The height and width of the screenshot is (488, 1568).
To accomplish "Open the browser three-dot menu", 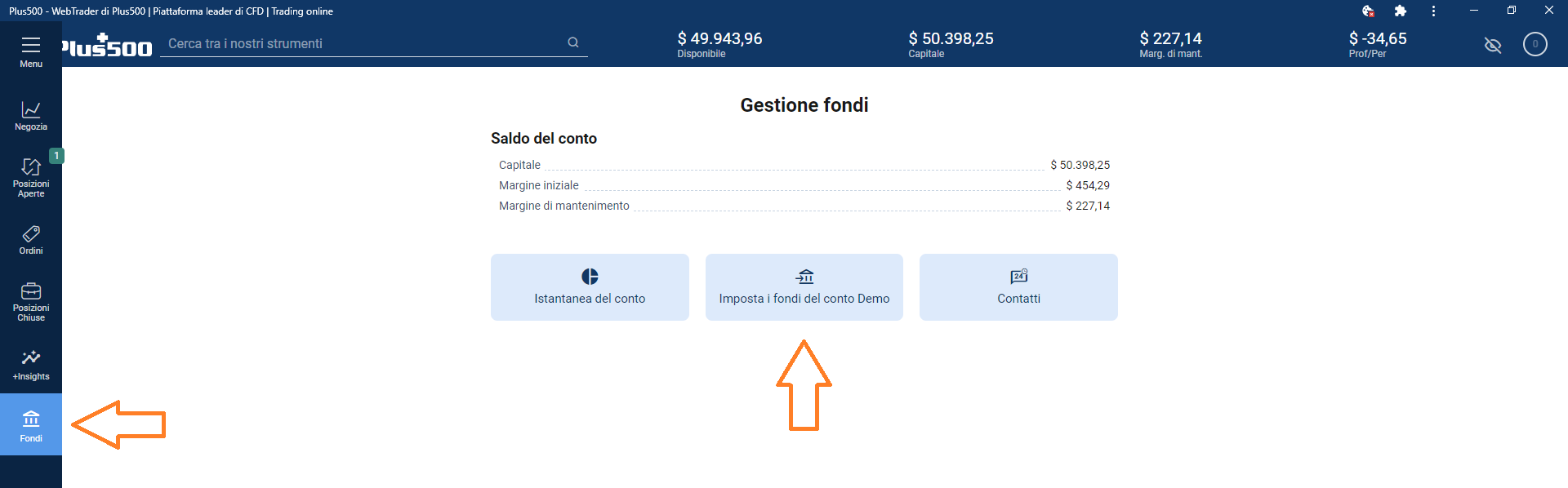I will coord(1433,11).
